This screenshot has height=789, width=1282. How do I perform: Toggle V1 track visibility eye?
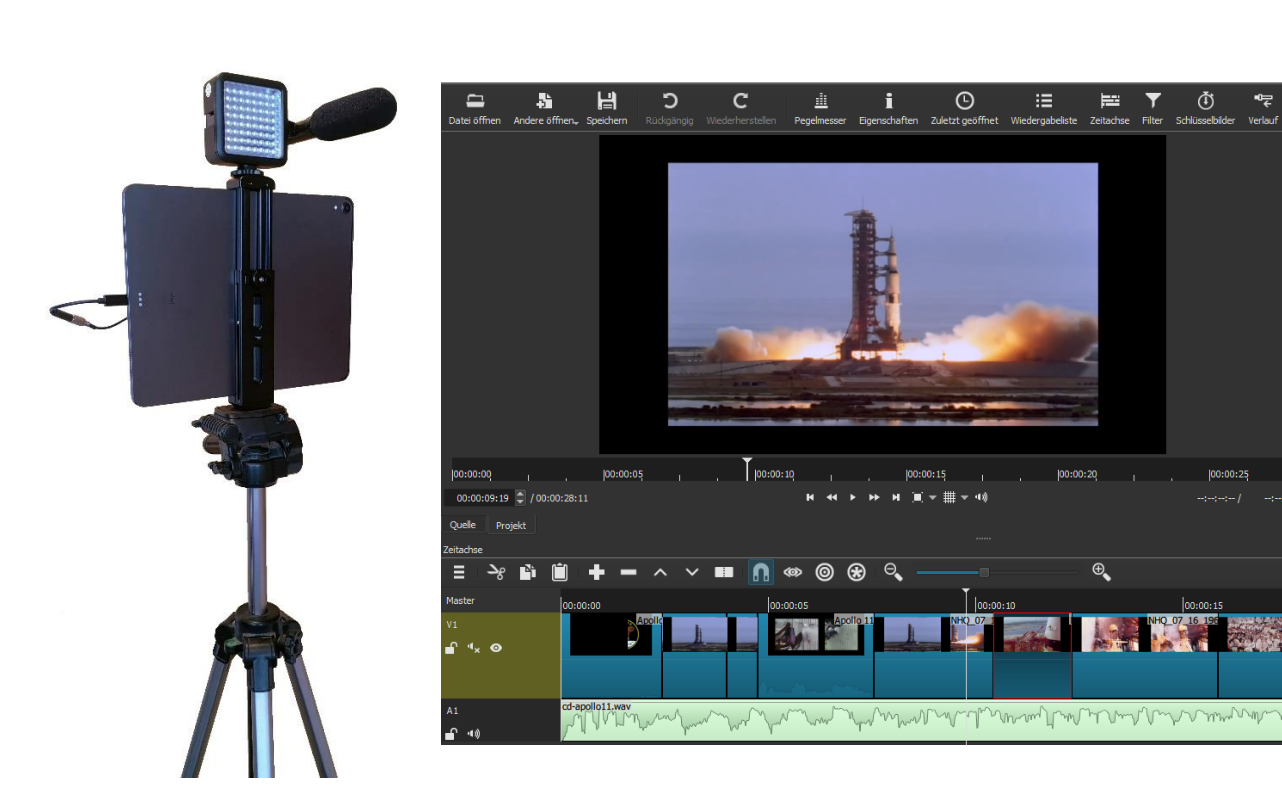click(496, 648)
